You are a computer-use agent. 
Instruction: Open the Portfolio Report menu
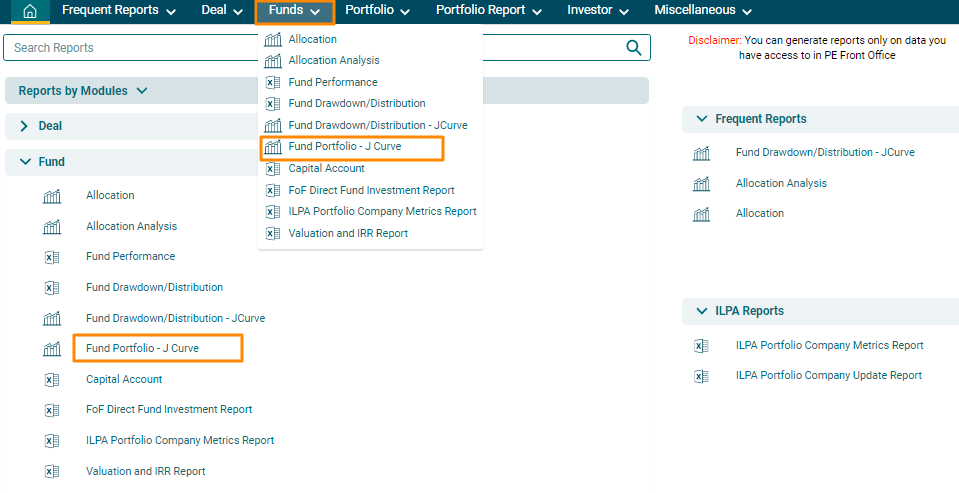(488, 11)
